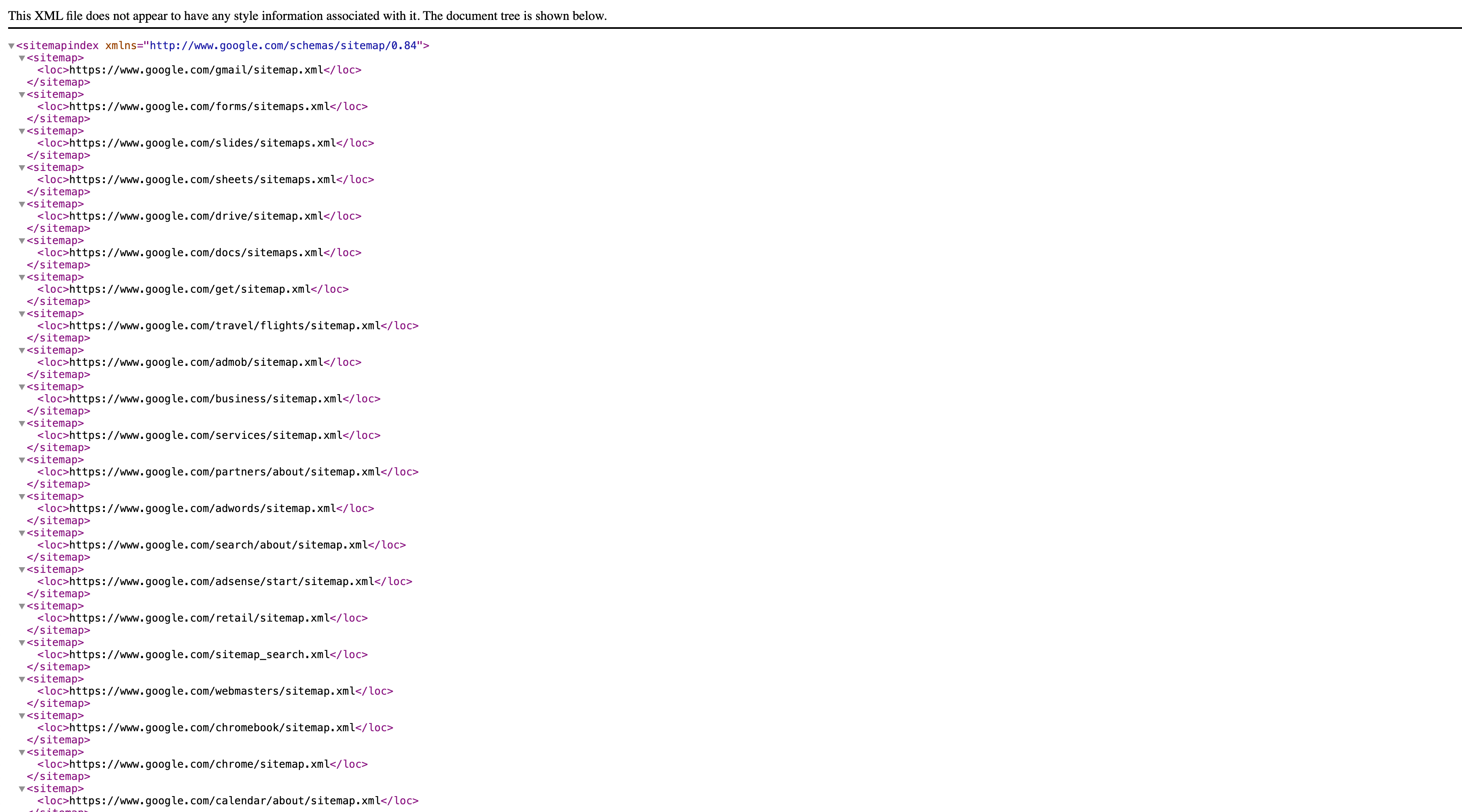Click the slides/sitemaps.xml URL text
This screenshot has width=1462, height=812.
click(203, 143)
